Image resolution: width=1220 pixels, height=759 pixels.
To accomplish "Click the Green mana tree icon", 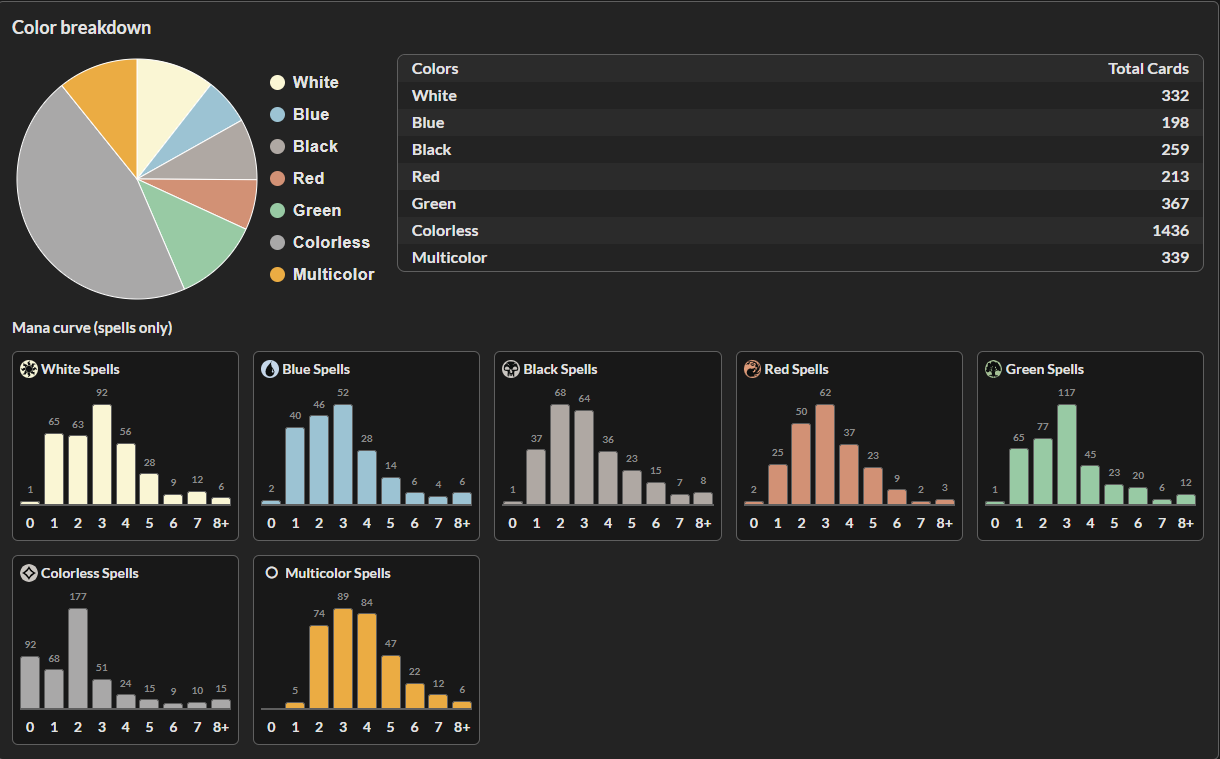I will [994, 369].
